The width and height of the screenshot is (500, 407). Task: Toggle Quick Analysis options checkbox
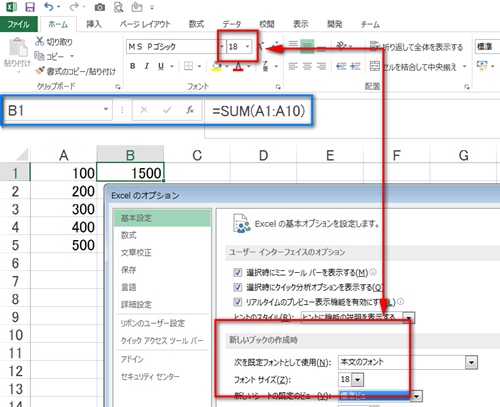point(238,287)
